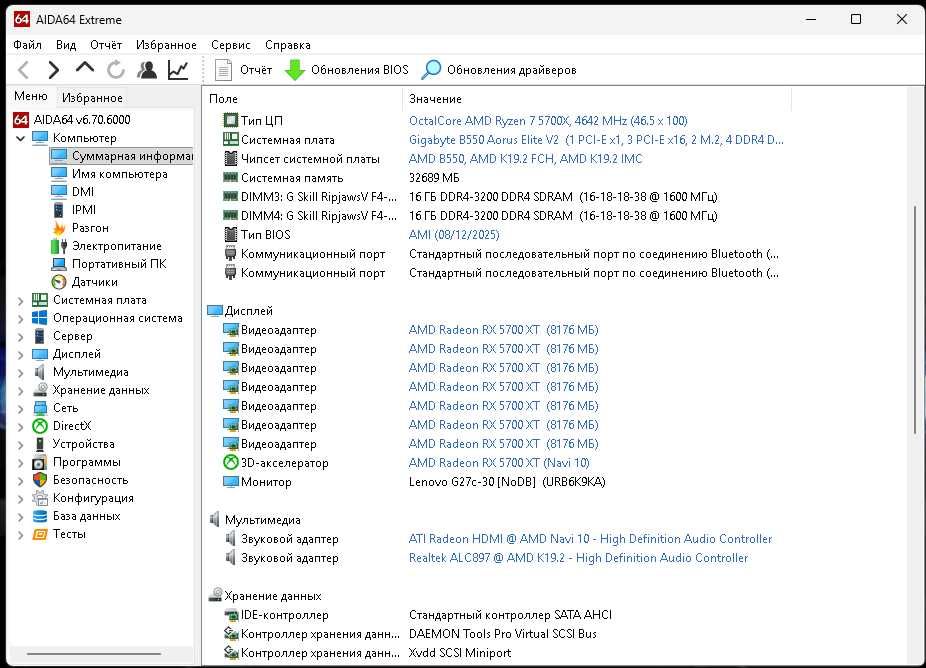Image resolution: width=926 pixels, height=668 pixels.
Task: Click the Программы icon in tree
Action: tap(40, 462)
